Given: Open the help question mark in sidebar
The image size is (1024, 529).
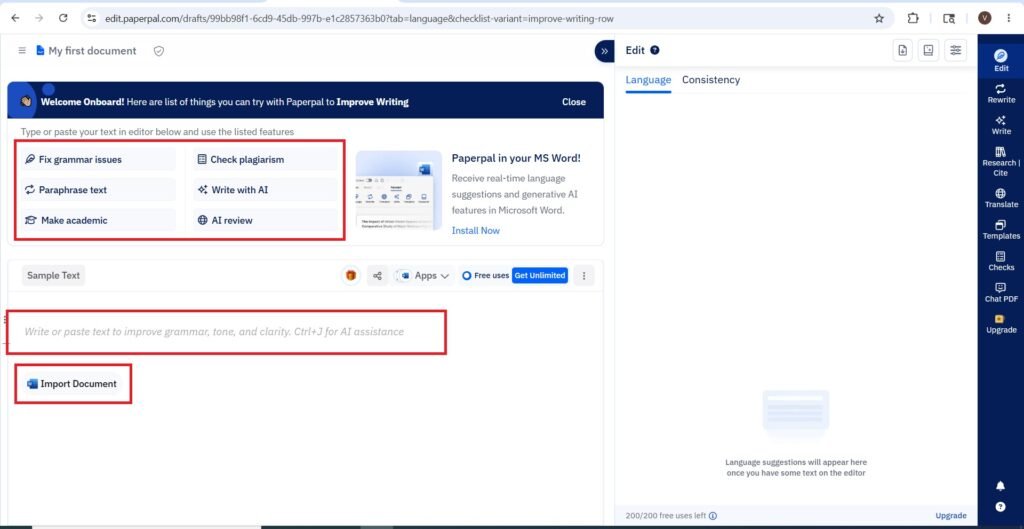Looking at the screenshot, I should 1000,506.
